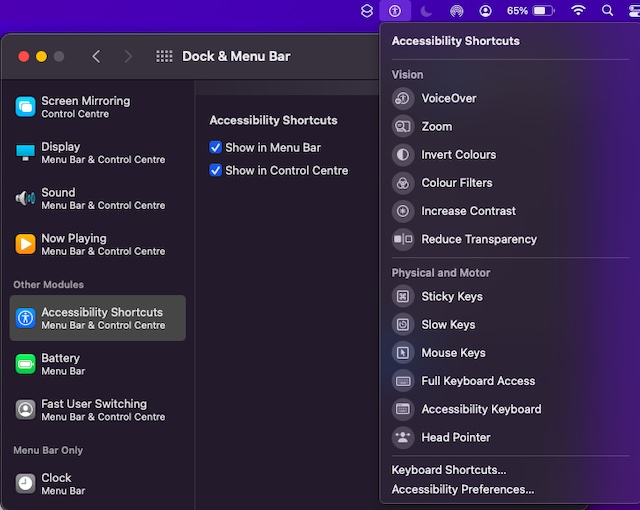This screenshot has width=640, height=510.
Task: Click the Physical and Motor heading
Action: [441, 273]
